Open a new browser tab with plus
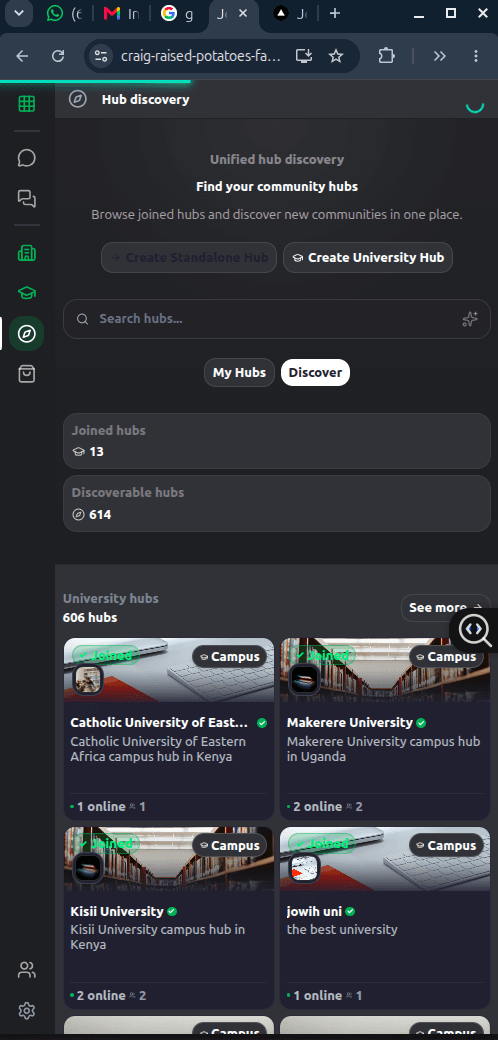The width and height of the screenshot is (498, 1040). 335,13
